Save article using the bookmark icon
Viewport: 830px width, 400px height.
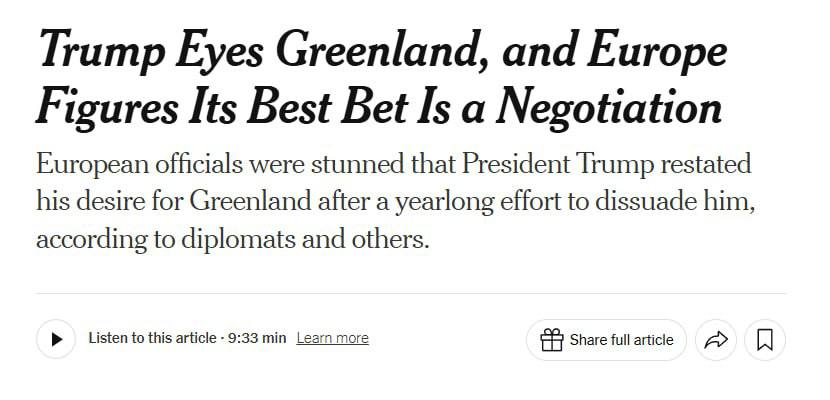[765, 340]
